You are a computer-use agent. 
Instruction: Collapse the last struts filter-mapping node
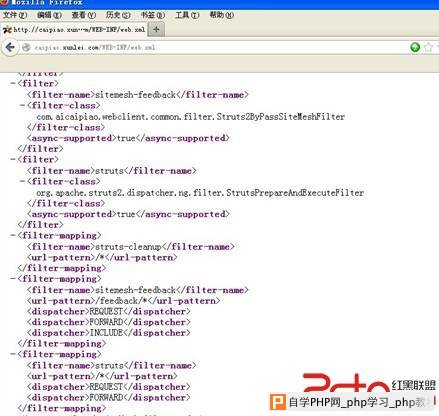[x=13, y=354]
